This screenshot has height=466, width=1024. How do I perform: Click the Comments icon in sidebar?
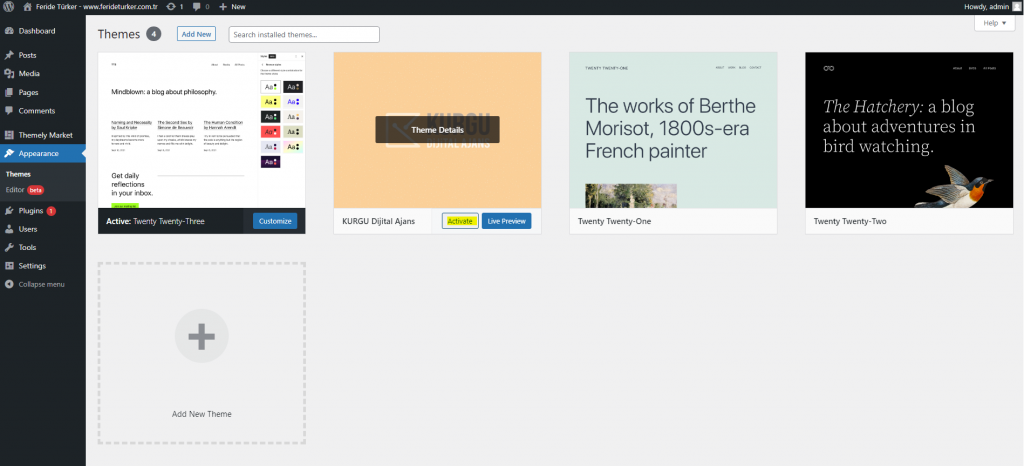[9, 111]
